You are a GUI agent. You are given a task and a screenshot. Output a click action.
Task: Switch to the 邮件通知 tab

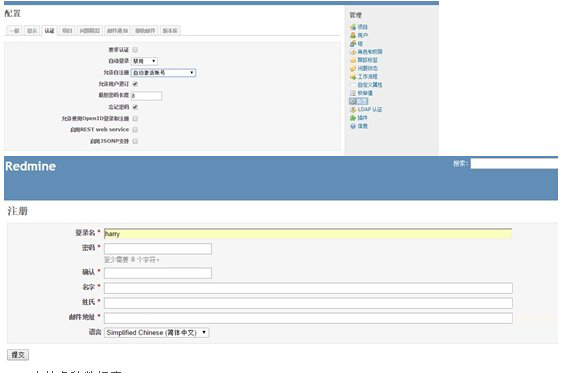[118, 31]
